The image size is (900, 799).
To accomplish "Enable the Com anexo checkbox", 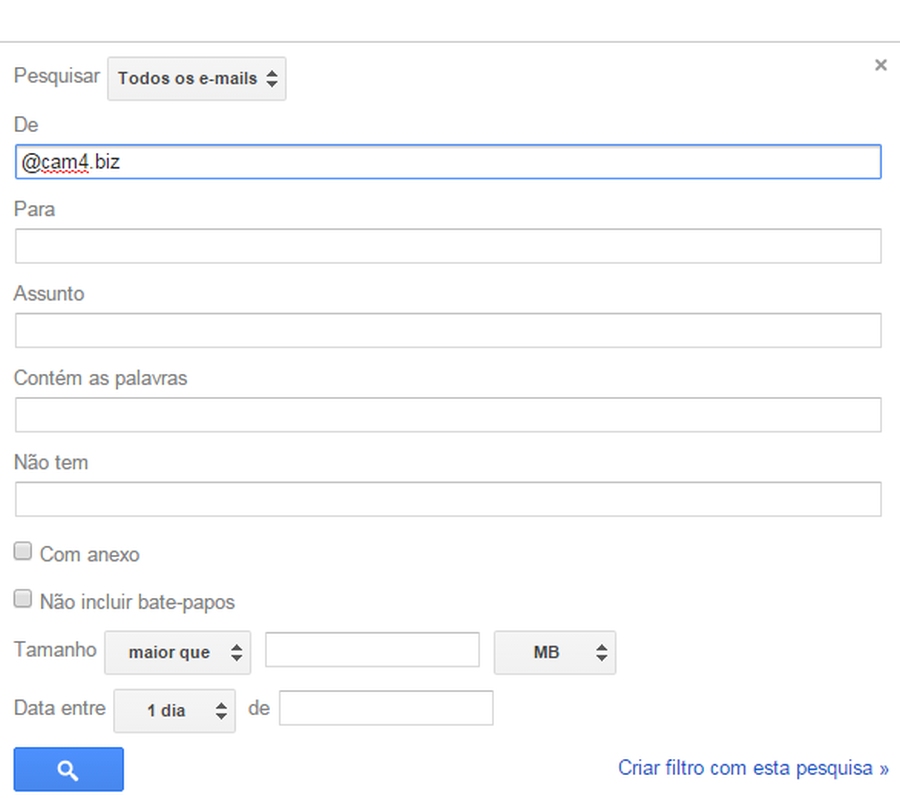I will tap(23, 551).
